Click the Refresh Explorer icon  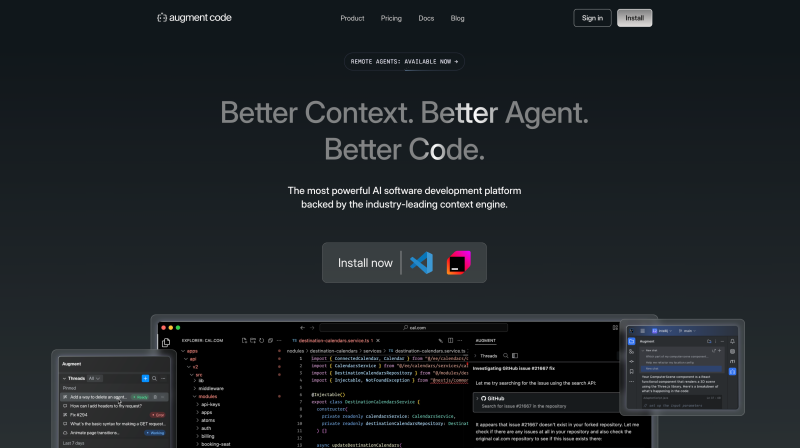tap(261, 341)
